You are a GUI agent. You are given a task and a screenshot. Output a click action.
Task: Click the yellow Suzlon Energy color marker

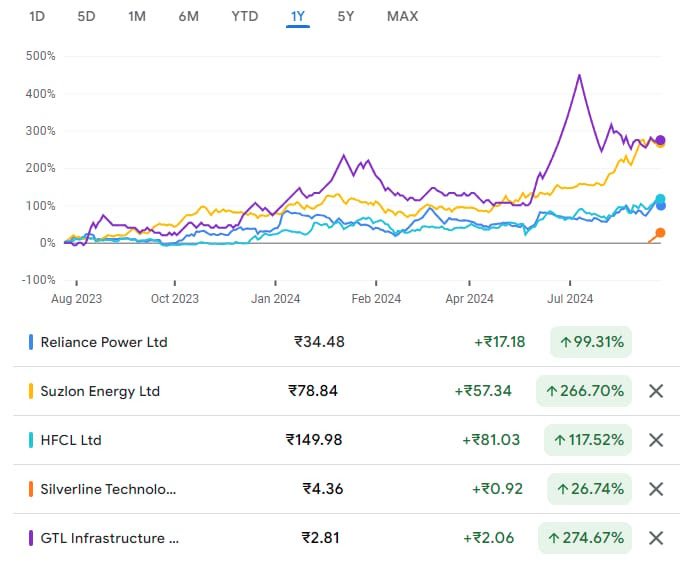(x=31, y=391)
